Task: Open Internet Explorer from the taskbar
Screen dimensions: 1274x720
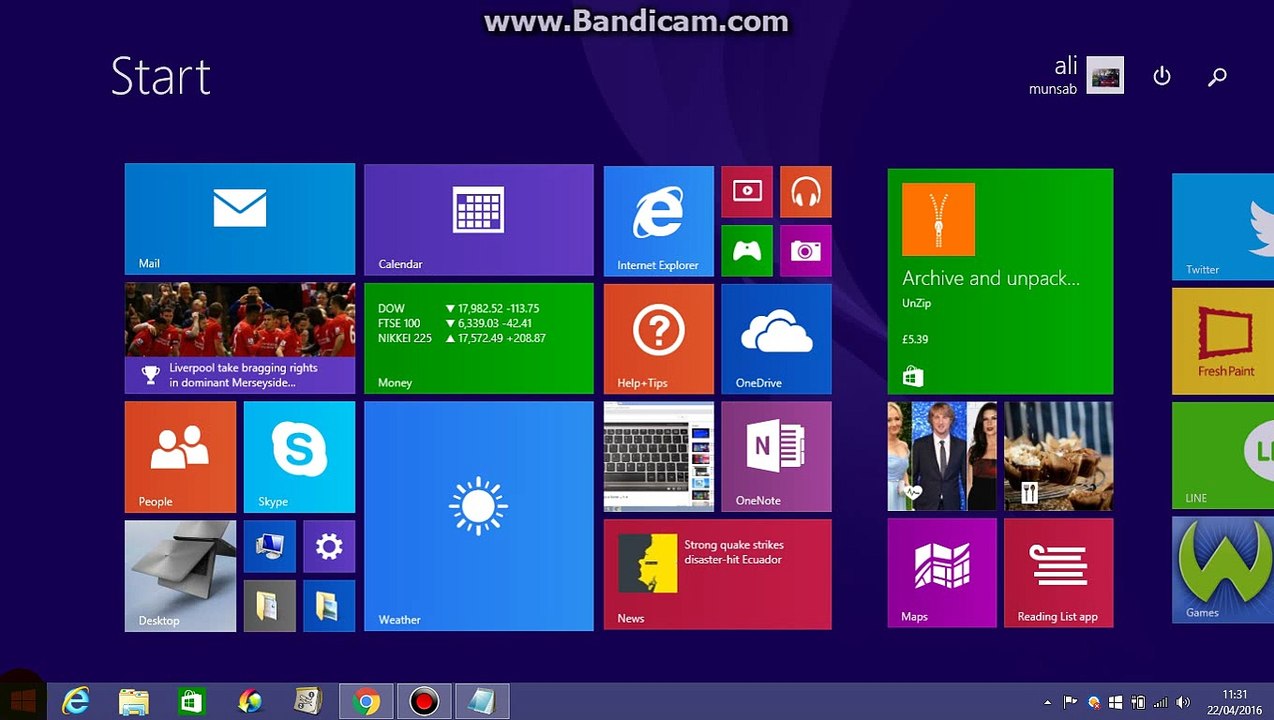Action: coord(75,702)
